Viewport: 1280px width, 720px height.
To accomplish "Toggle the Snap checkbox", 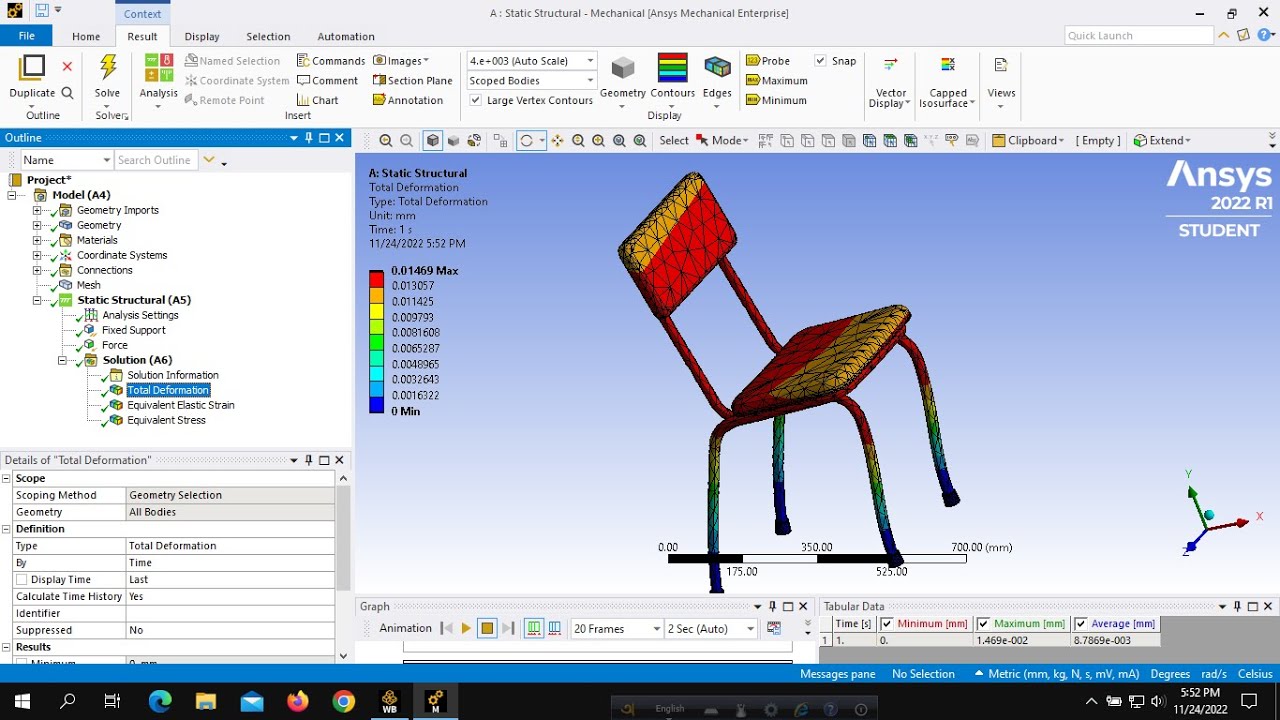I will pos(820,61).
